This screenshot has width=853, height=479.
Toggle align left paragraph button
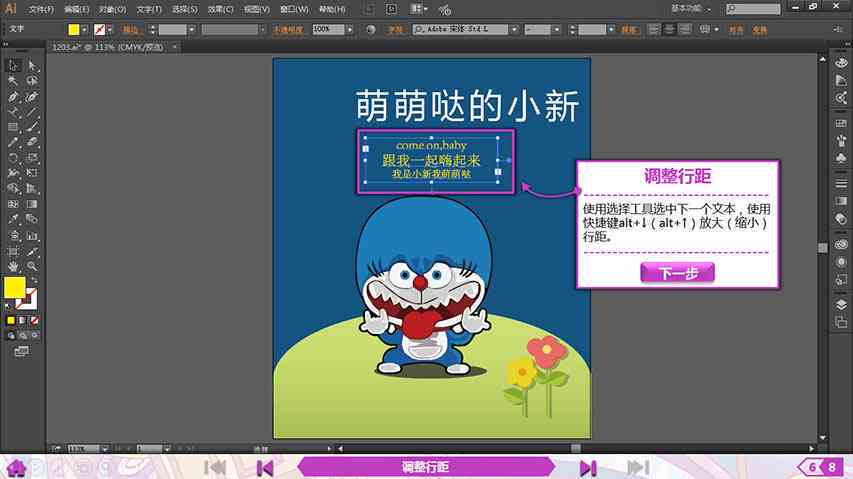pos(654,29)
